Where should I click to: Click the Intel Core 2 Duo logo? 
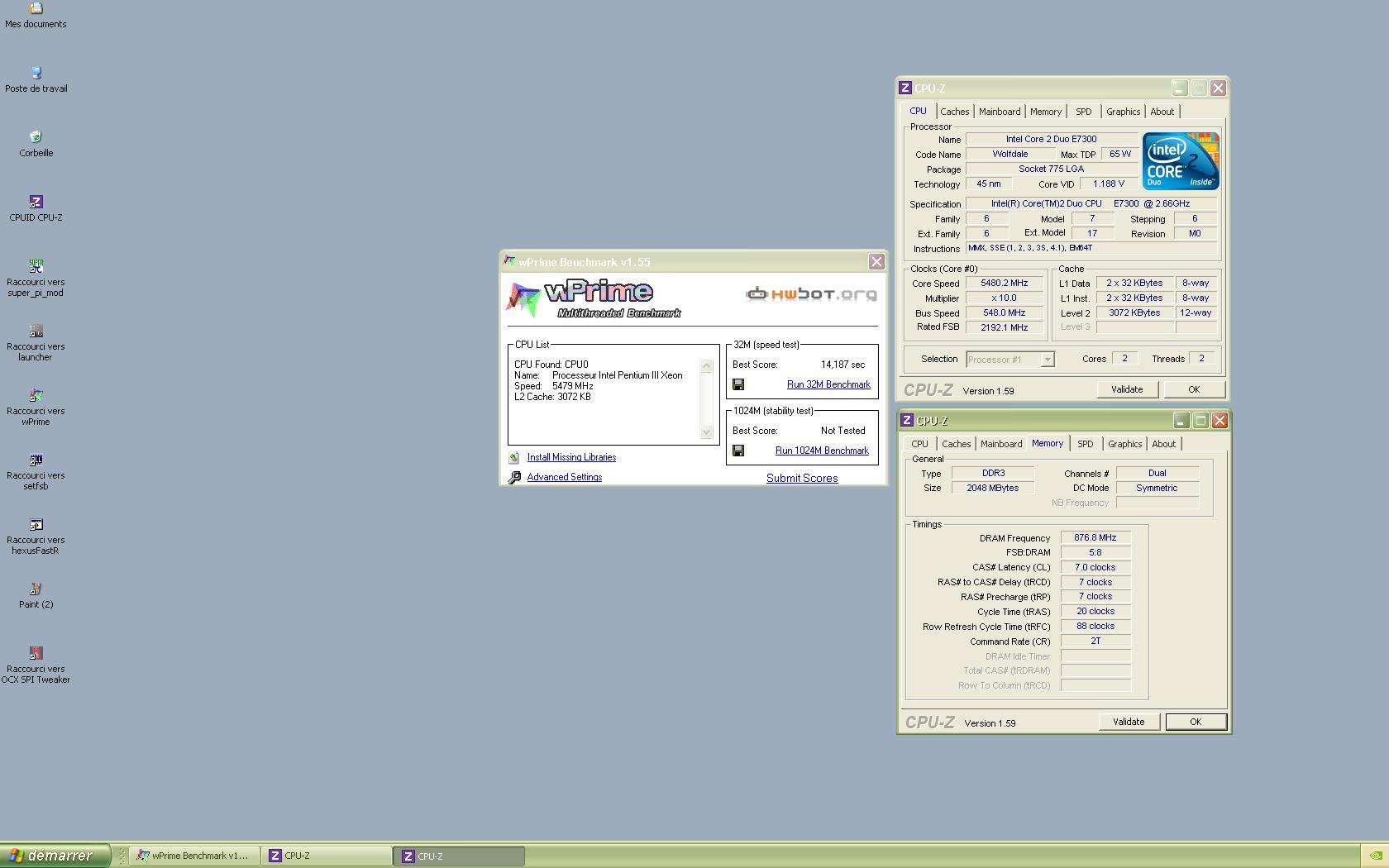pos(1181,161)
